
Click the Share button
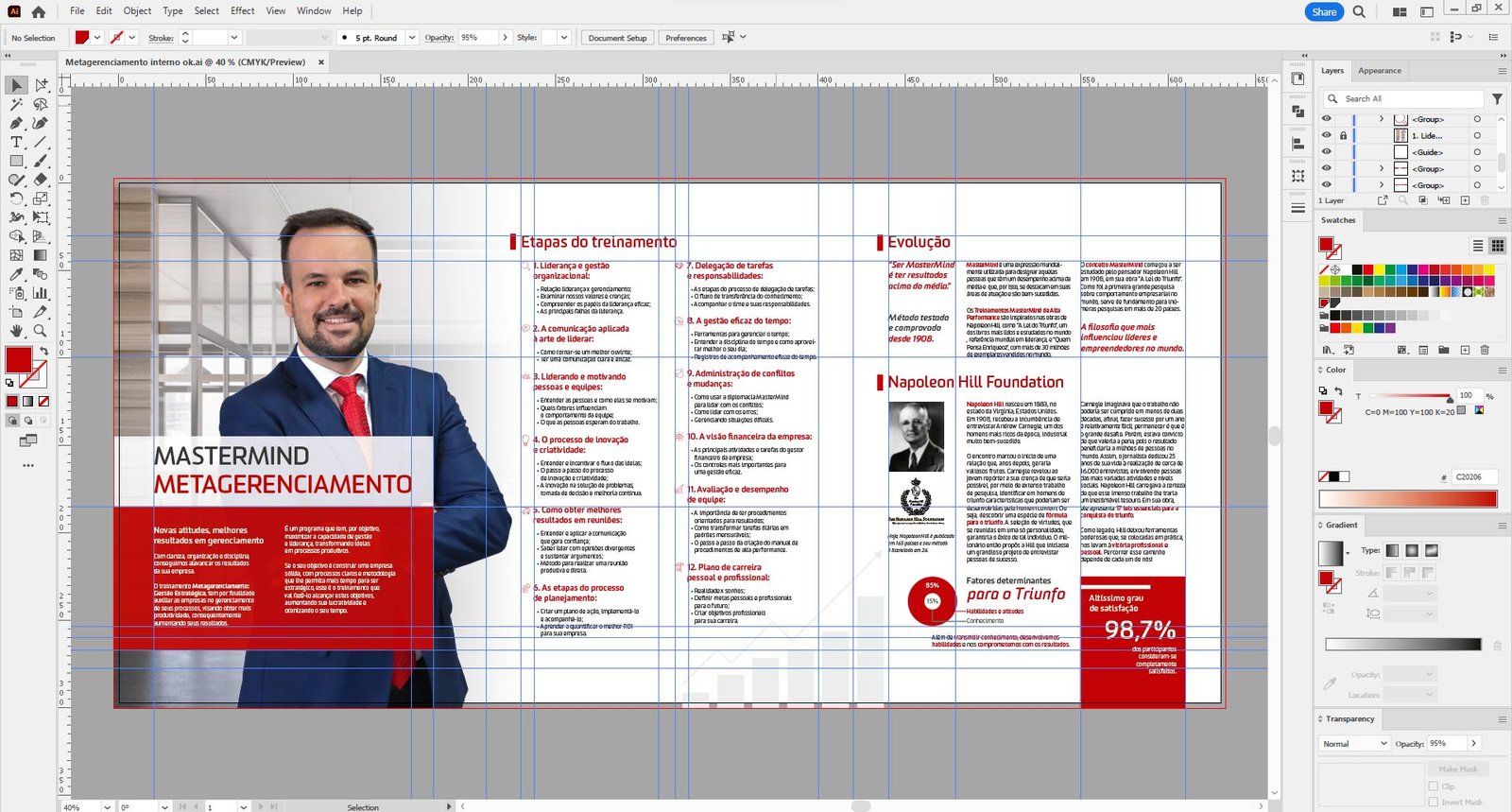(x=1324, y=12)
